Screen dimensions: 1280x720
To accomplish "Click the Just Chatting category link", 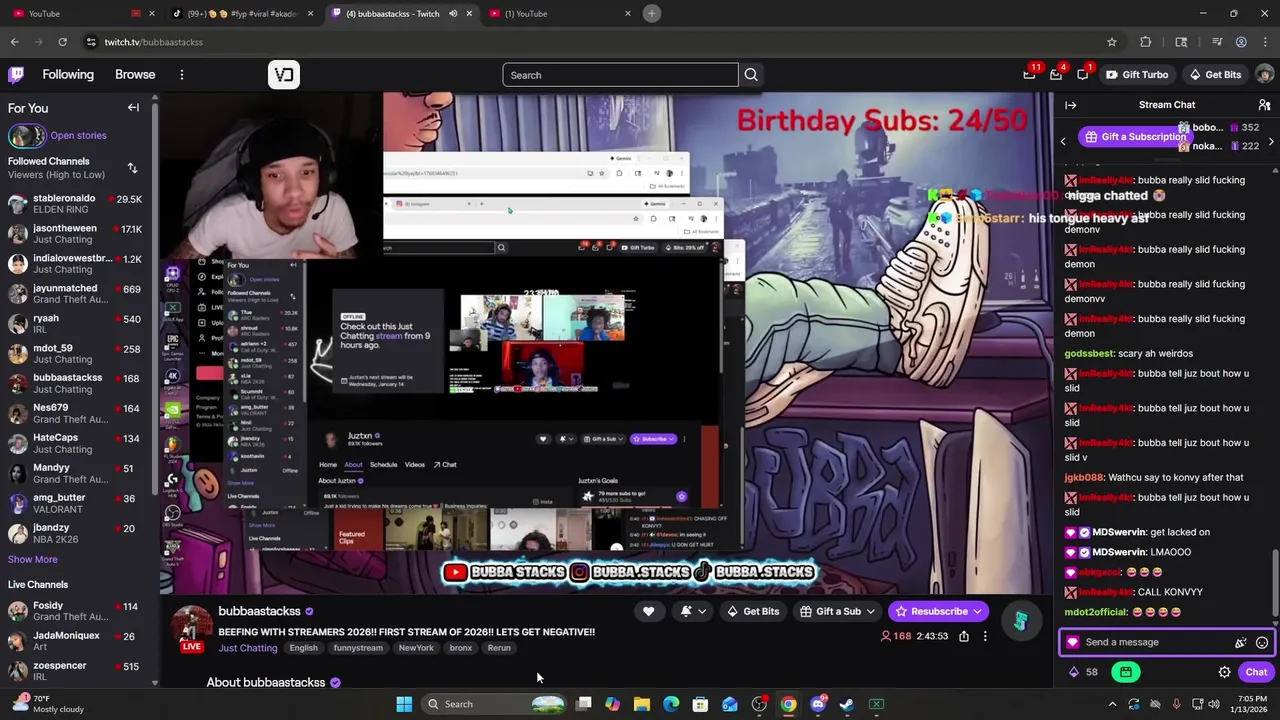I will click(248, 648).
